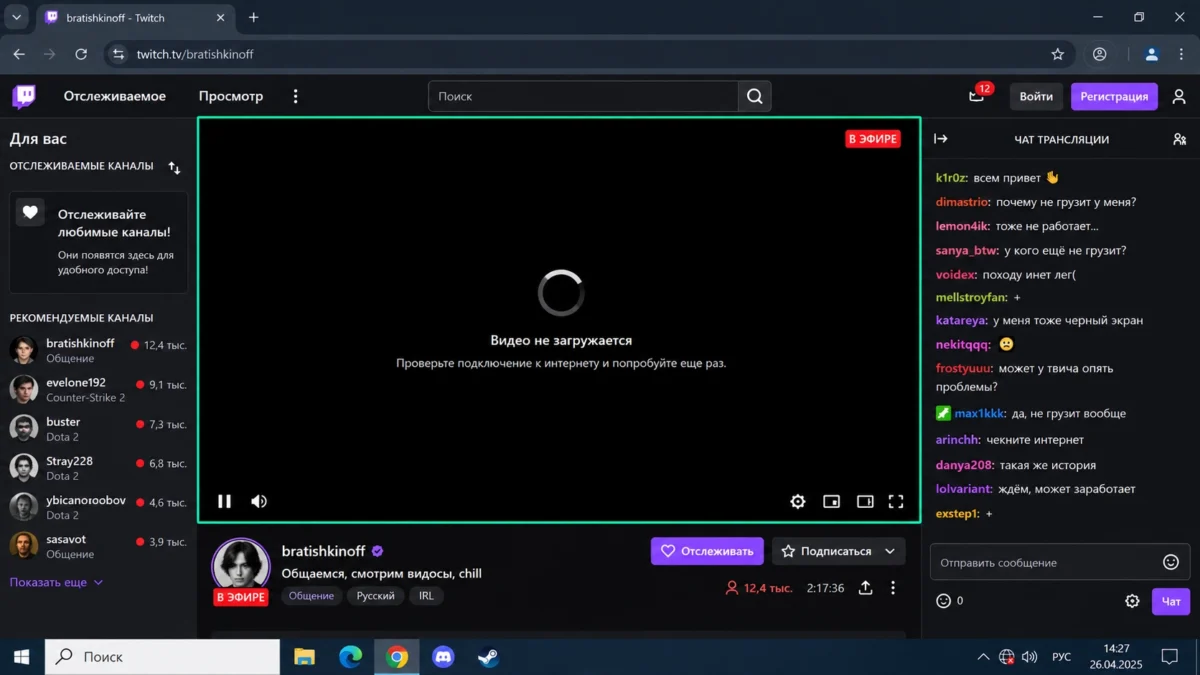Screen dimensions: 1200x675
Task: Click the channel points icon below chat
Action: [x=943, y=601]
